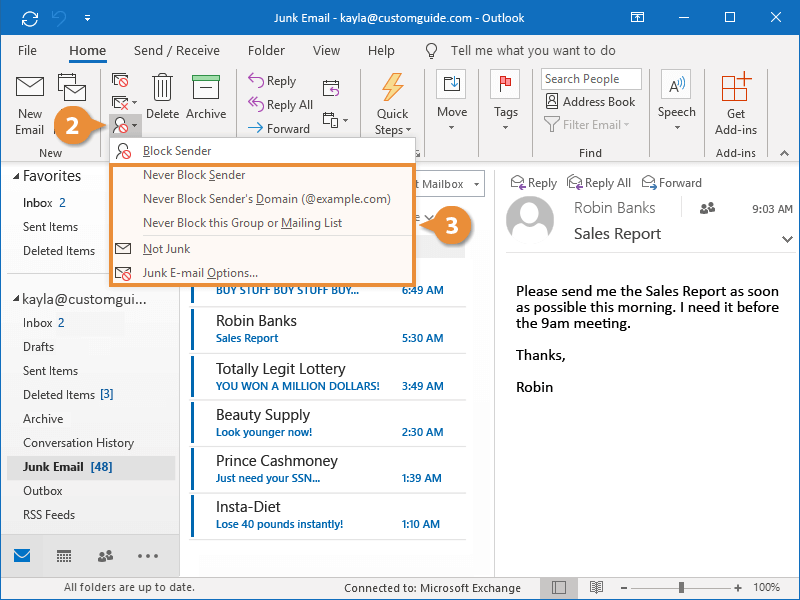Open the New Items icon
The height and width of the screenshot is (600, 800).
72,88
